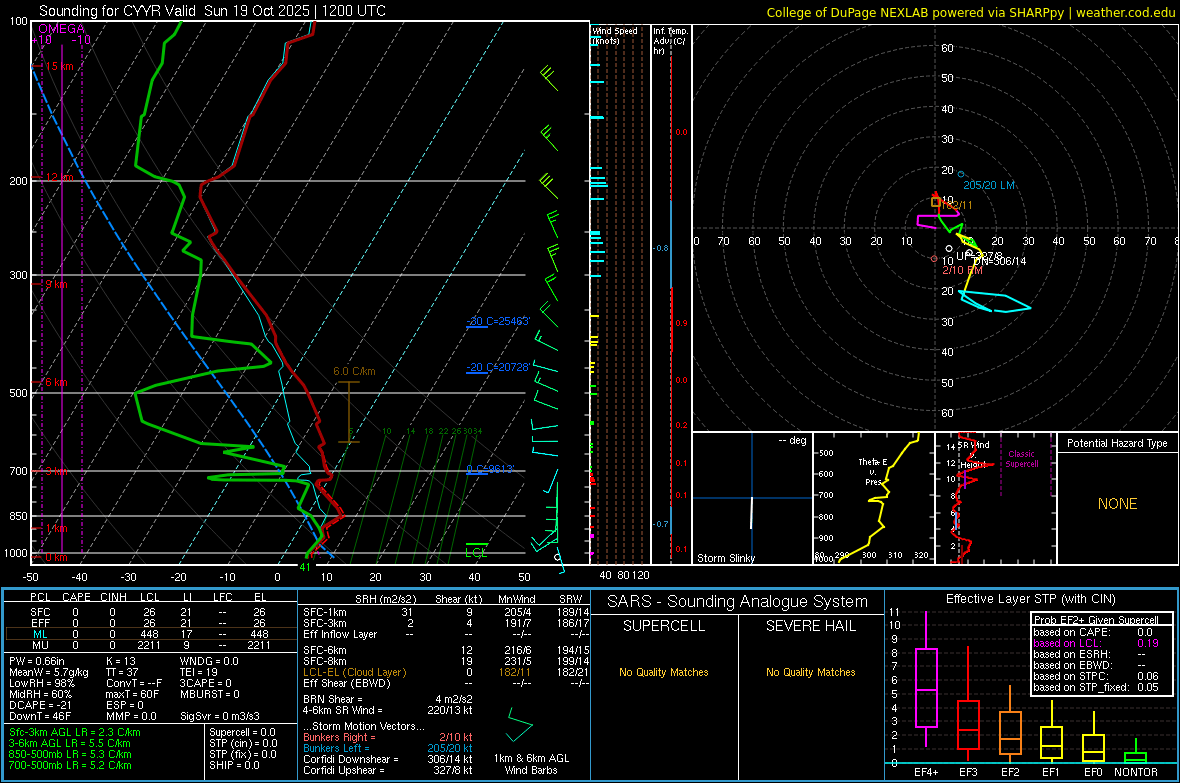This screenshot has width=1180, height=783.
Task: Click the 'DCAPE = -21' value
Action: click(x=38, y=705)
